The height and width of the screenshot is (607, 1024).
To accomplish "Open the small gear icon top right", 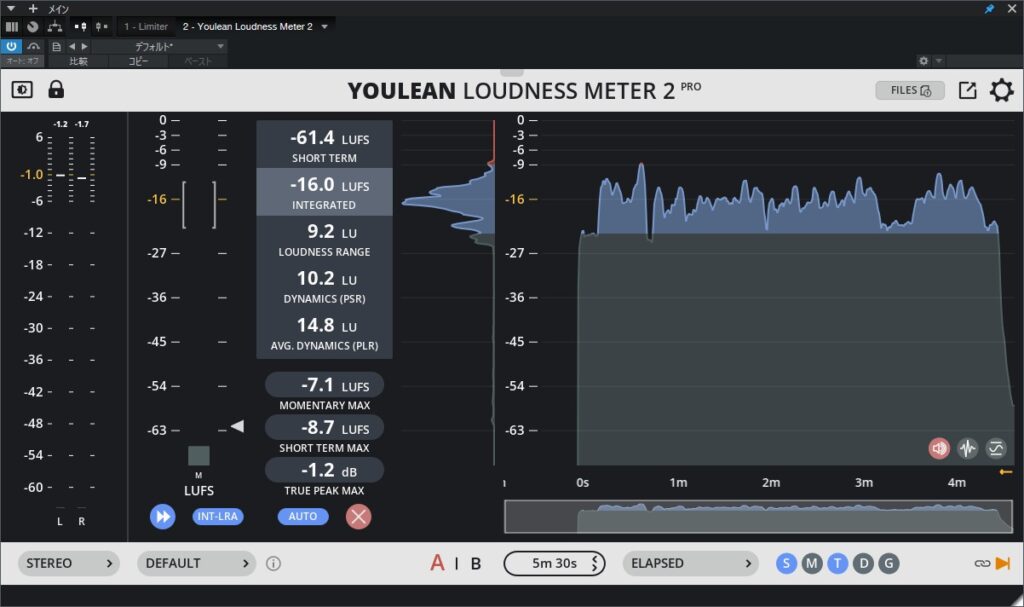I will coord(923,61).
